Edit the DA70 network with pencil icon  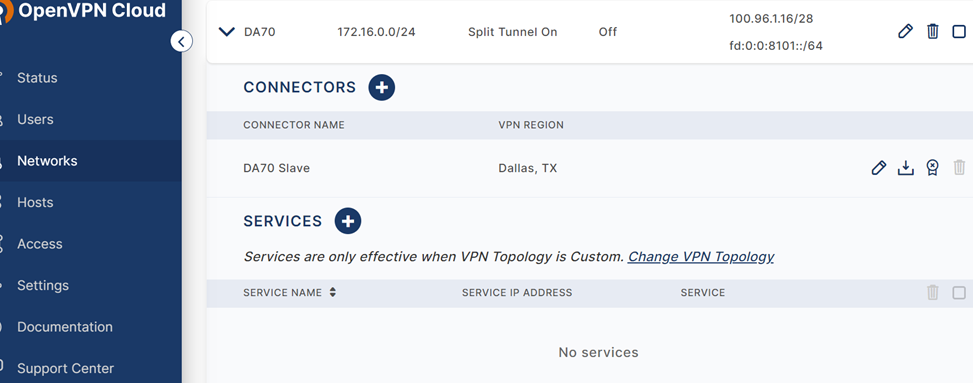pos(905,32)
